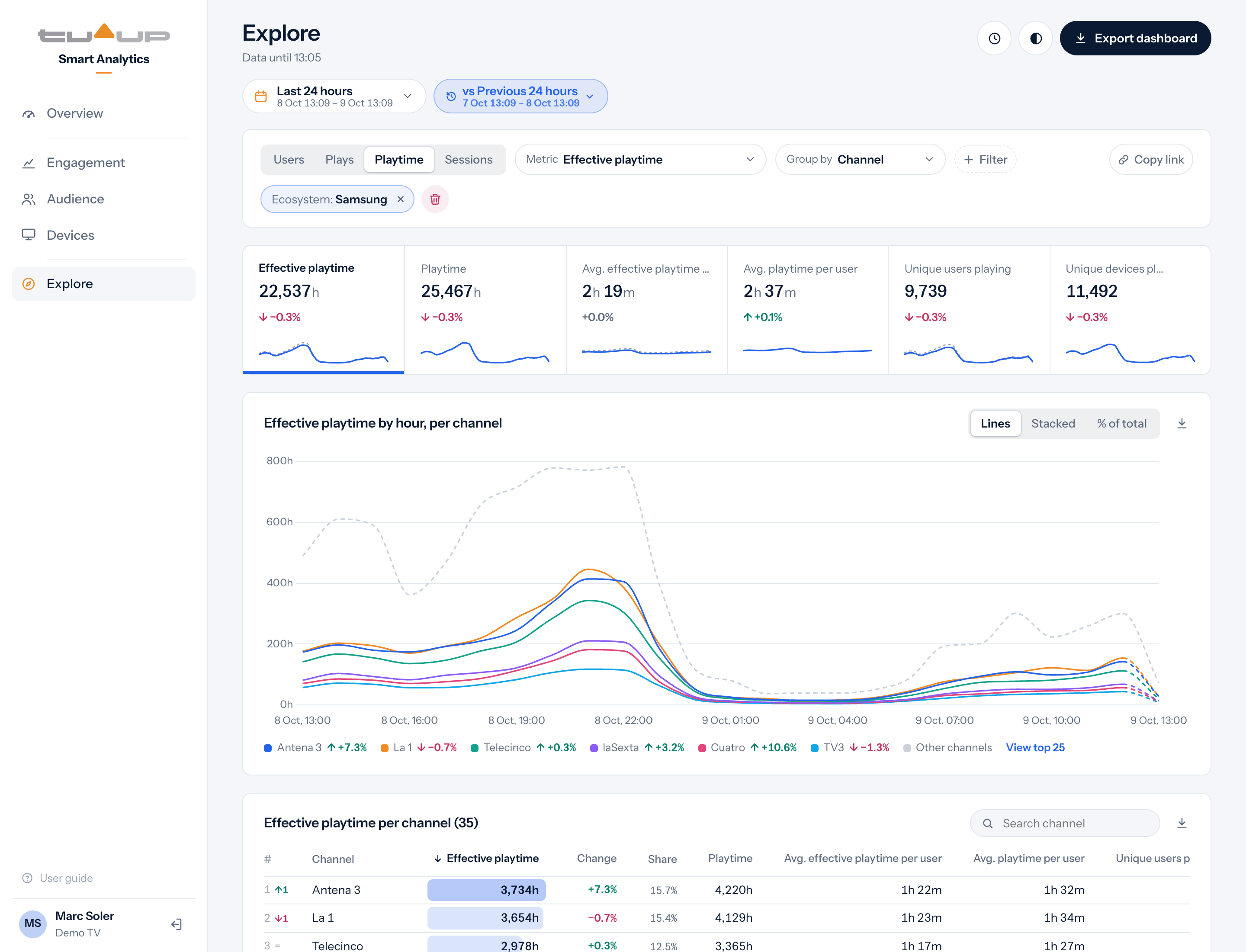The image size is (1246, 952).
Task: Switch chart view to Stacked
Action: pyautogui.click(x=1053, y=423)
